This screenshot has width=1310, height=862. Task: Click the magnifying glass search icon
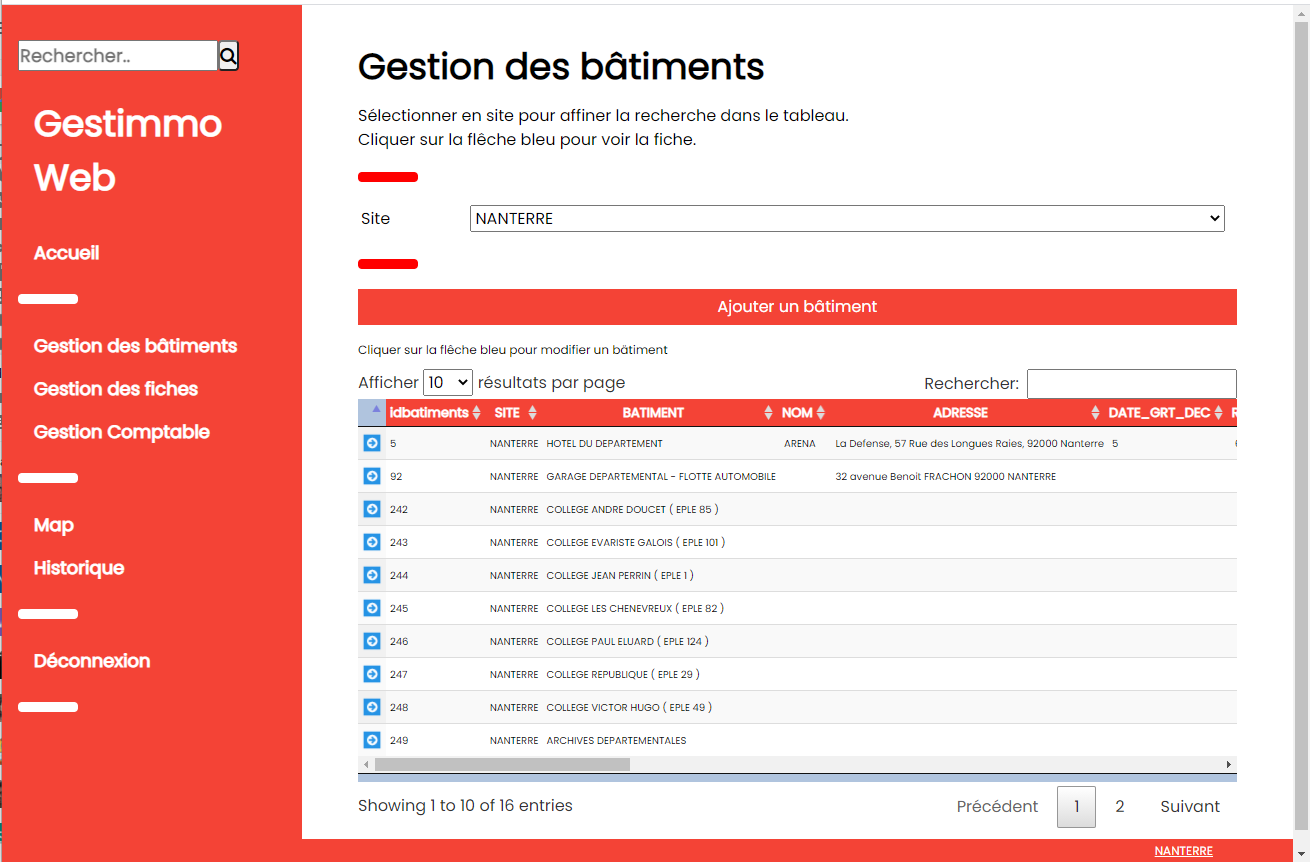click(228, 56)
